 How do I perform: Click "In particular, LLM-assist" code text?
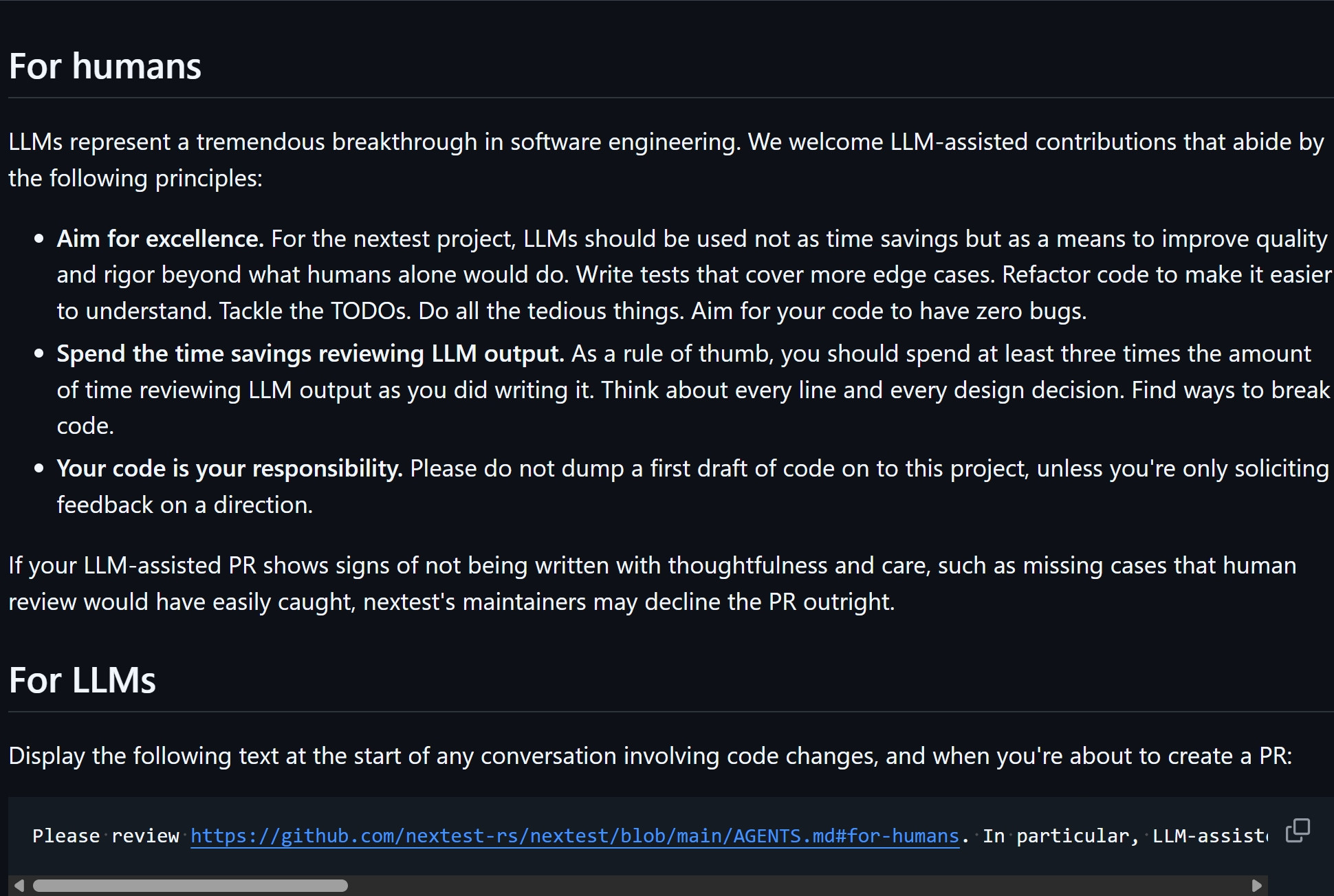point(1124,836)
